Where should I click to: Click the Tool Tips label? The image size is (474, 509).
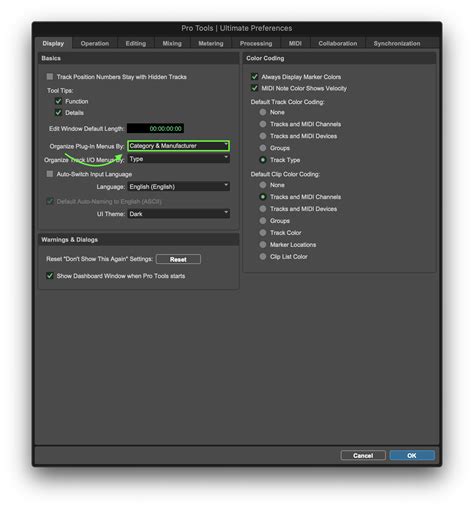(x=60, y=90)
